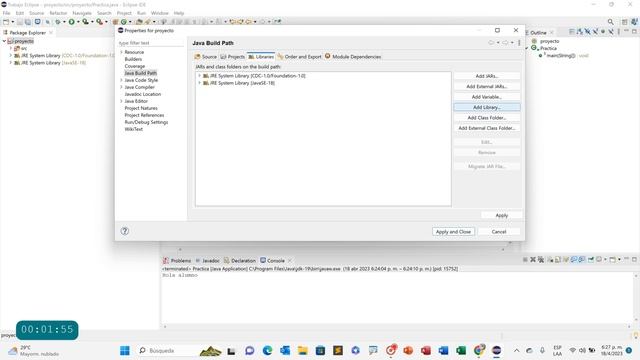Open the Declaration tab
Screen dimensions: 640x360
240,260
